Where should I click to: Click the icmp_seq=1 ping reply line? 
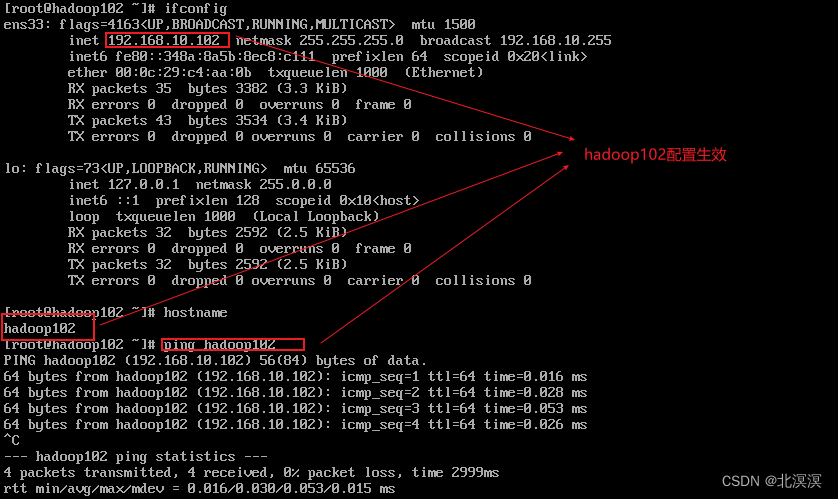[x=295, y=376]
